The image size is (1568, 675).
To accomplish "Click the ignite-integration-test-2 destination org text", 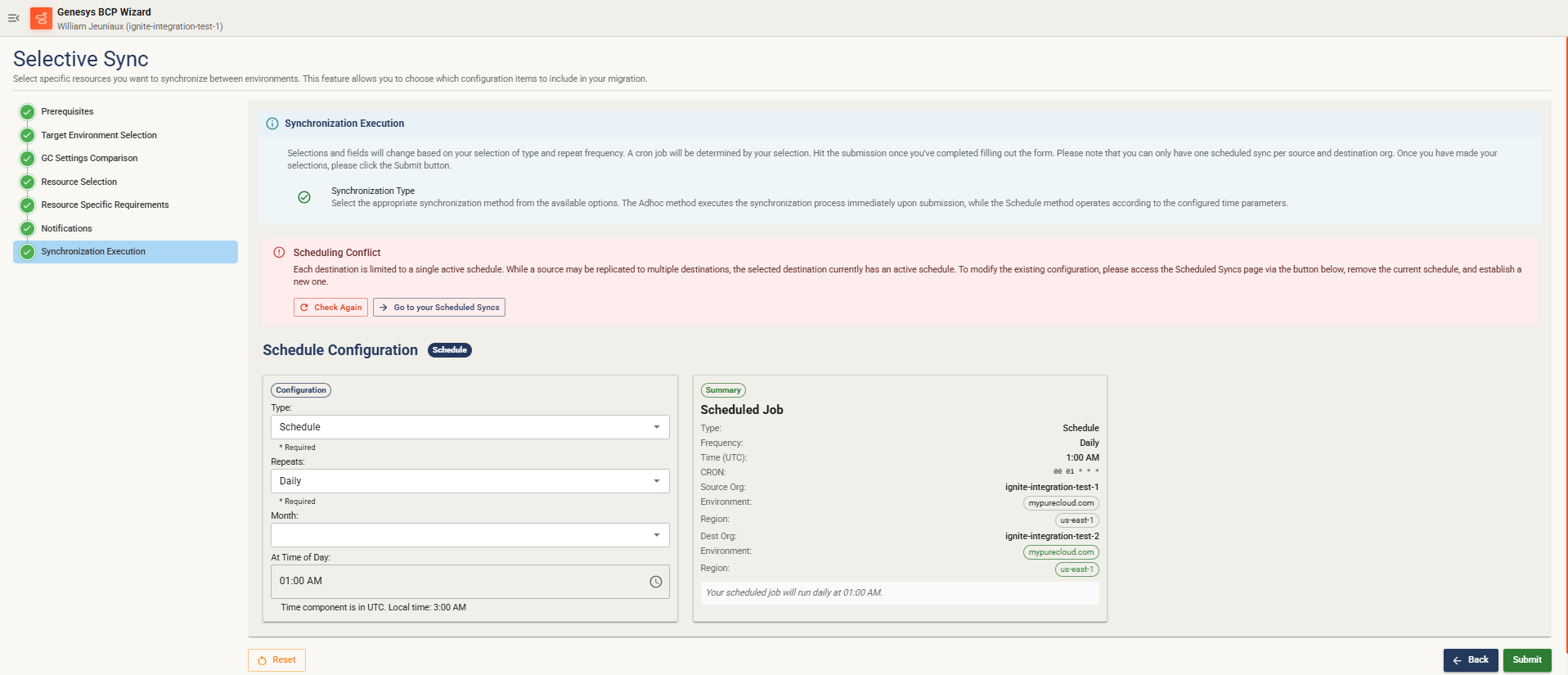I will tap(1052, 537).
